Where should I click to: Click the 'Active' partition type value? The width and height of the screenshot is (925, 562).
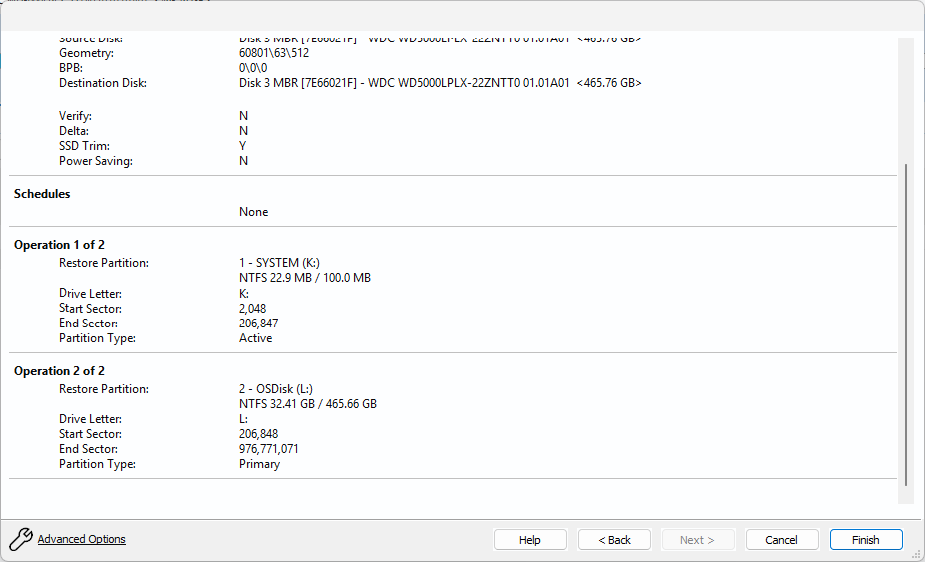[x=256, y=338]
